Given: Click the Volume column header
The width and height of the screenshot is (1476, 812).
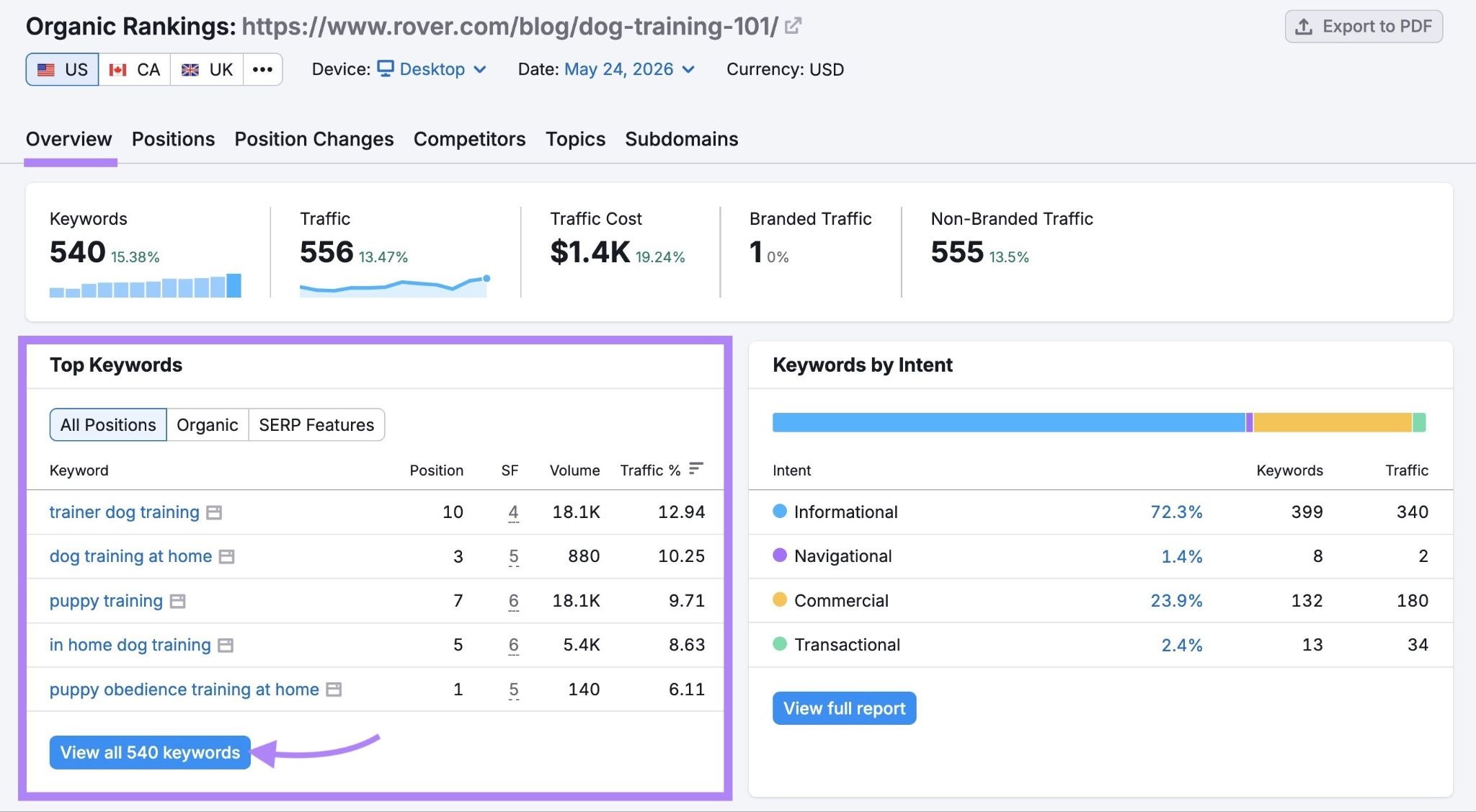Looking at the screenshot, I should [x=574, y=470].
